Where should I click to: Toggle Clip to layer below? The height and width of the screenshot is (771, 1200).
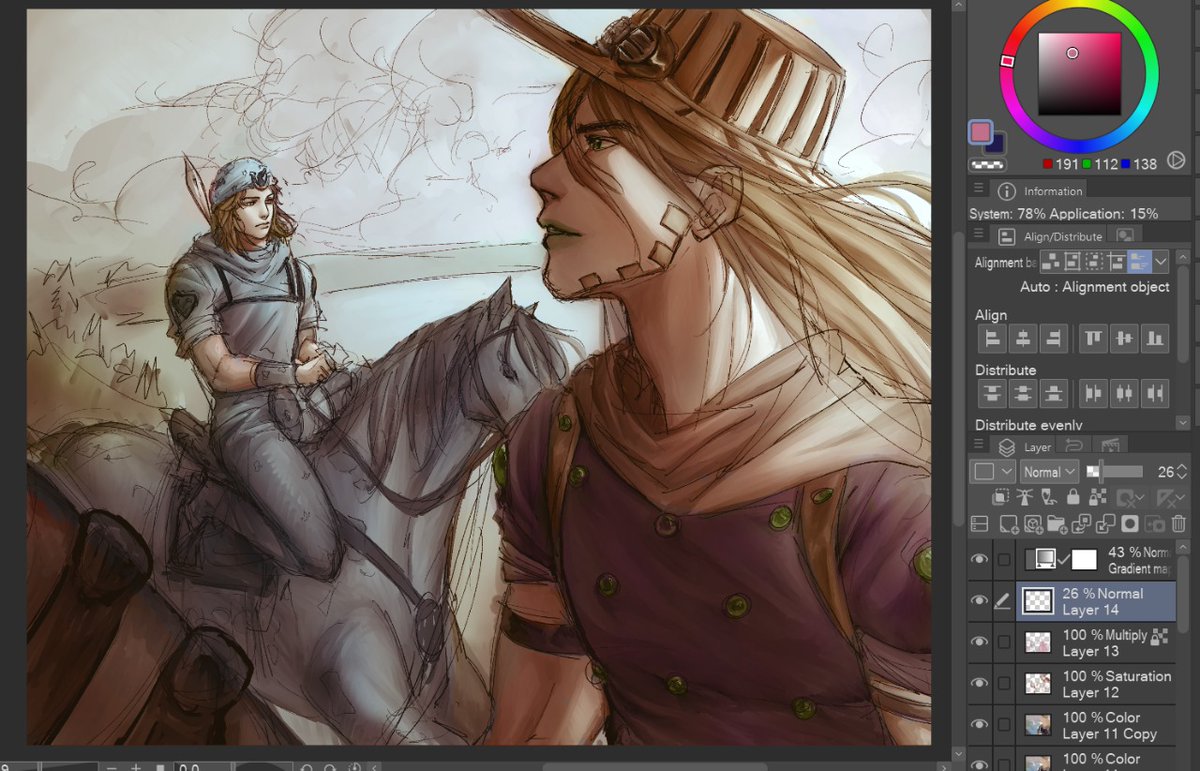tap(1000, 497)
